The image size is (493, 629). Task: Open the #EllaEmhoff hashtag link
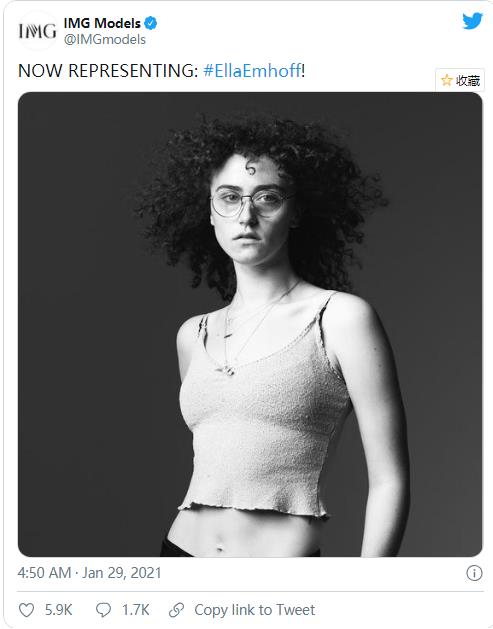252,71
